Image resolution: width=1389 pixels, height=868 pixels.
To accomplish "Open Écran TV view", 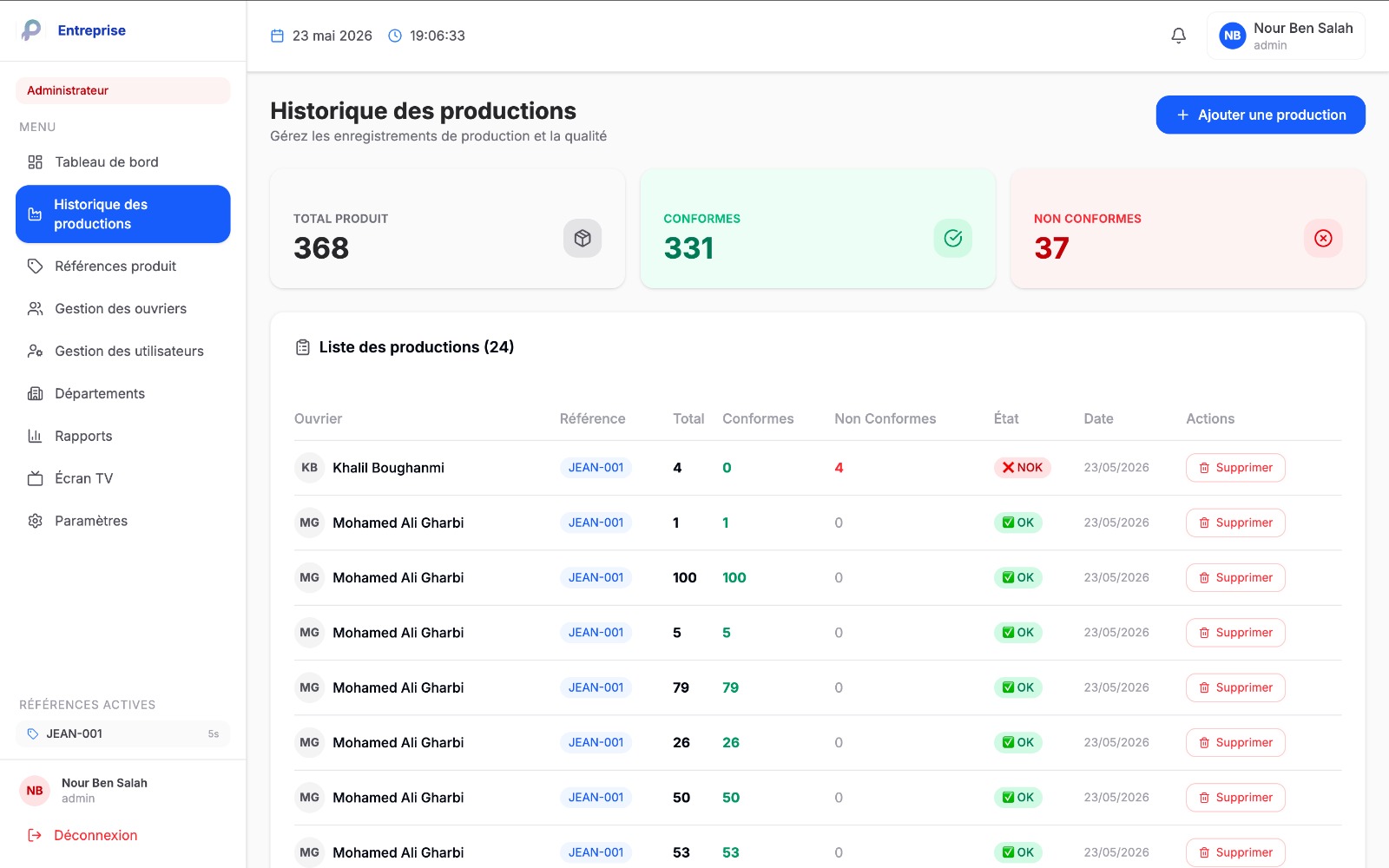I will [123, 478].
